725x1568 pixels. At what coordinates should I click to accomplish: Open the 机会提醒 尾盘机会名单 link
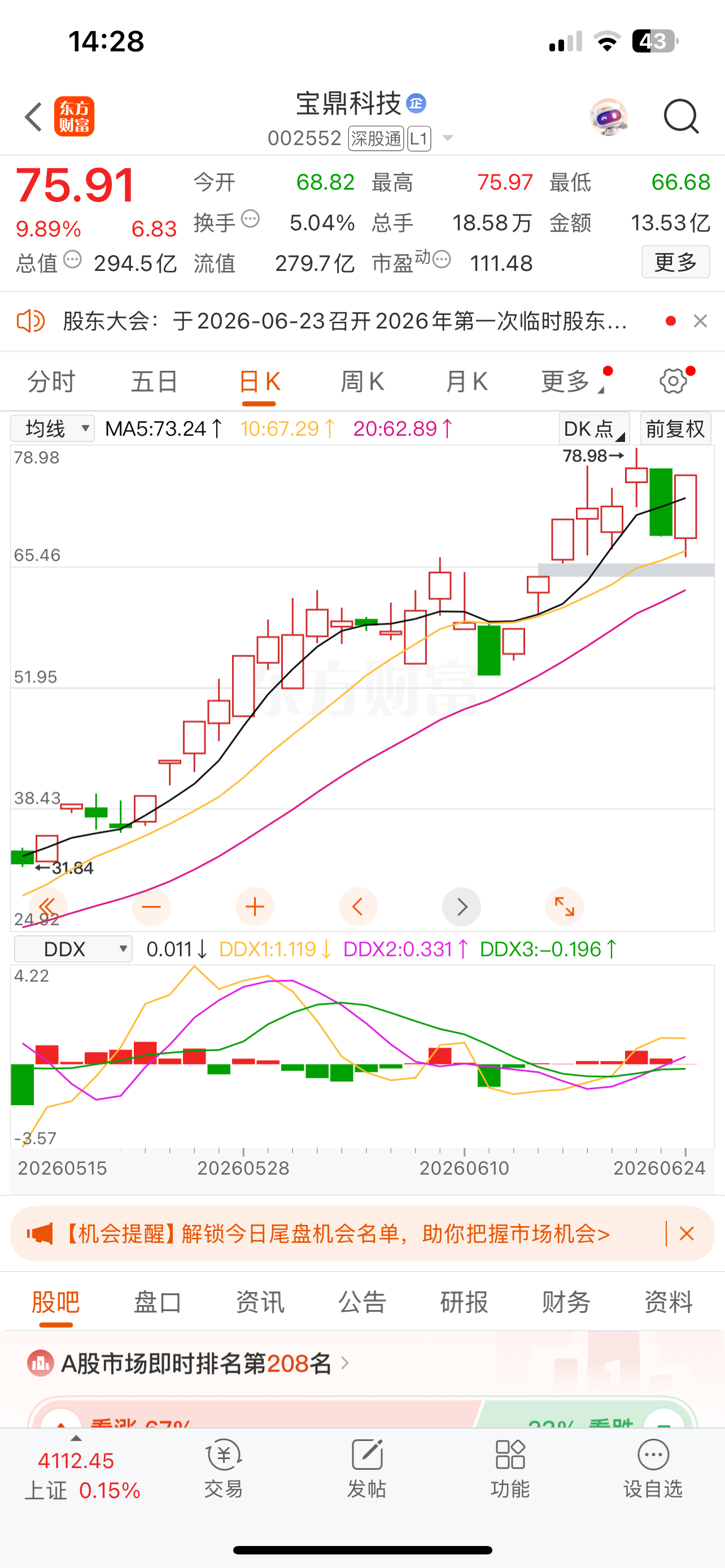336,1234
